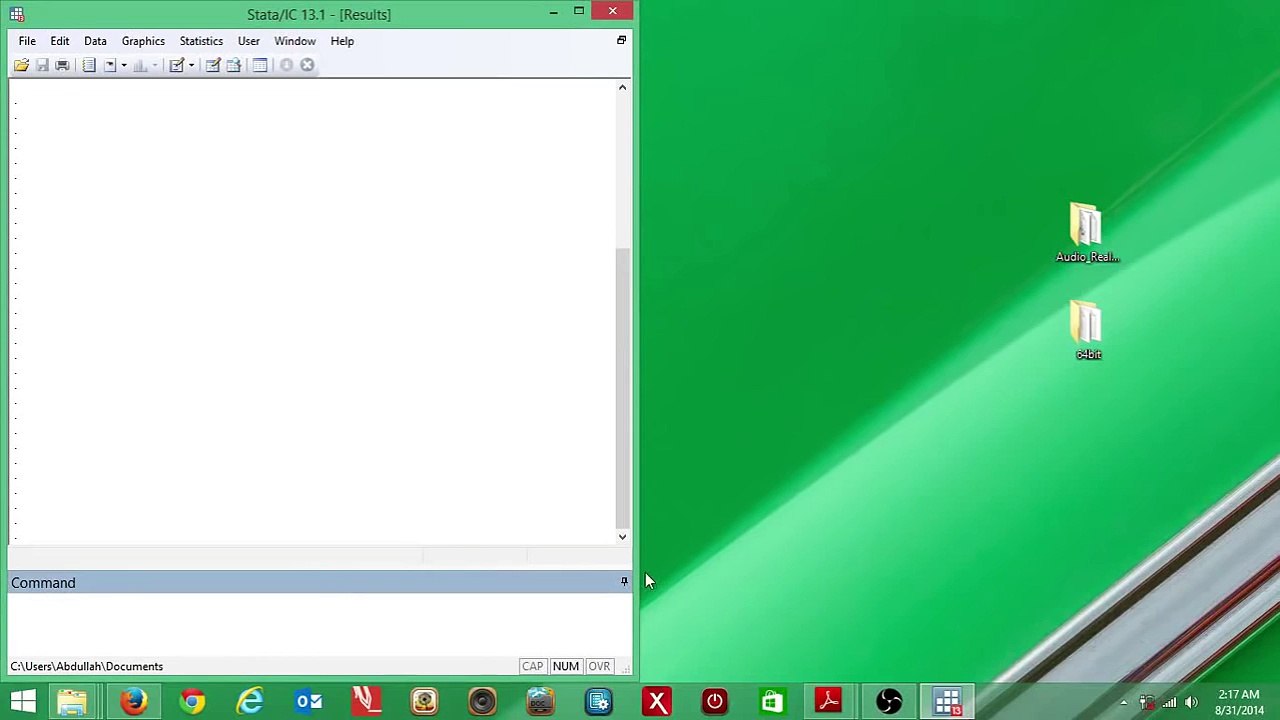Viewport: 1280px width, 720px height.
Task: Expand the Do-file Editor dropdown arrow
Action: 191,65
